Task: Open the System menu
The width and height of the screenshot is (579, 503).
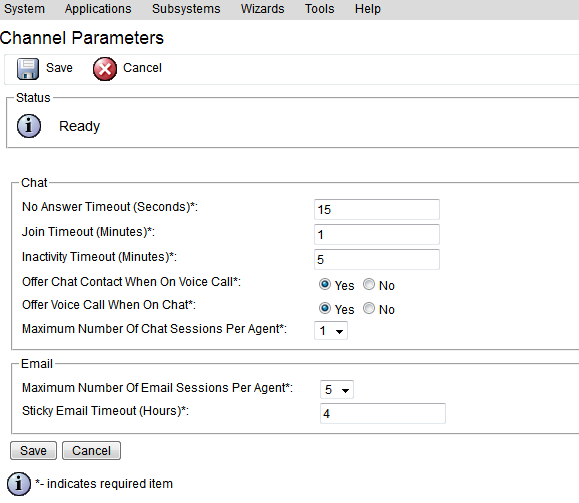Action: click(x=24, y=8)
